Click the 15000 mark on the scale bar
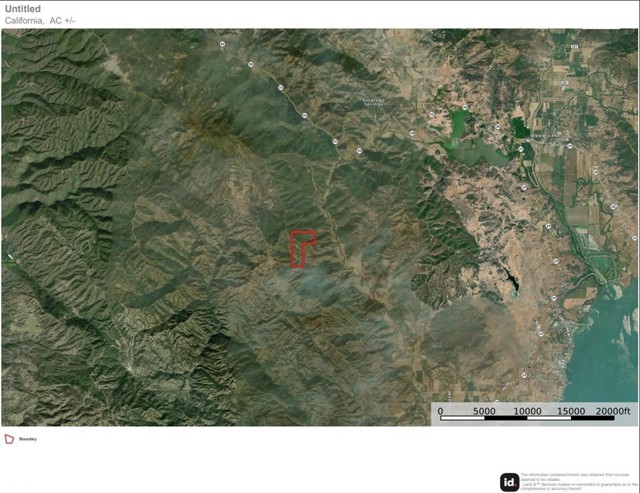Viewport: 640px width, 493px height. pyautogui.click(x=571, y=411)
